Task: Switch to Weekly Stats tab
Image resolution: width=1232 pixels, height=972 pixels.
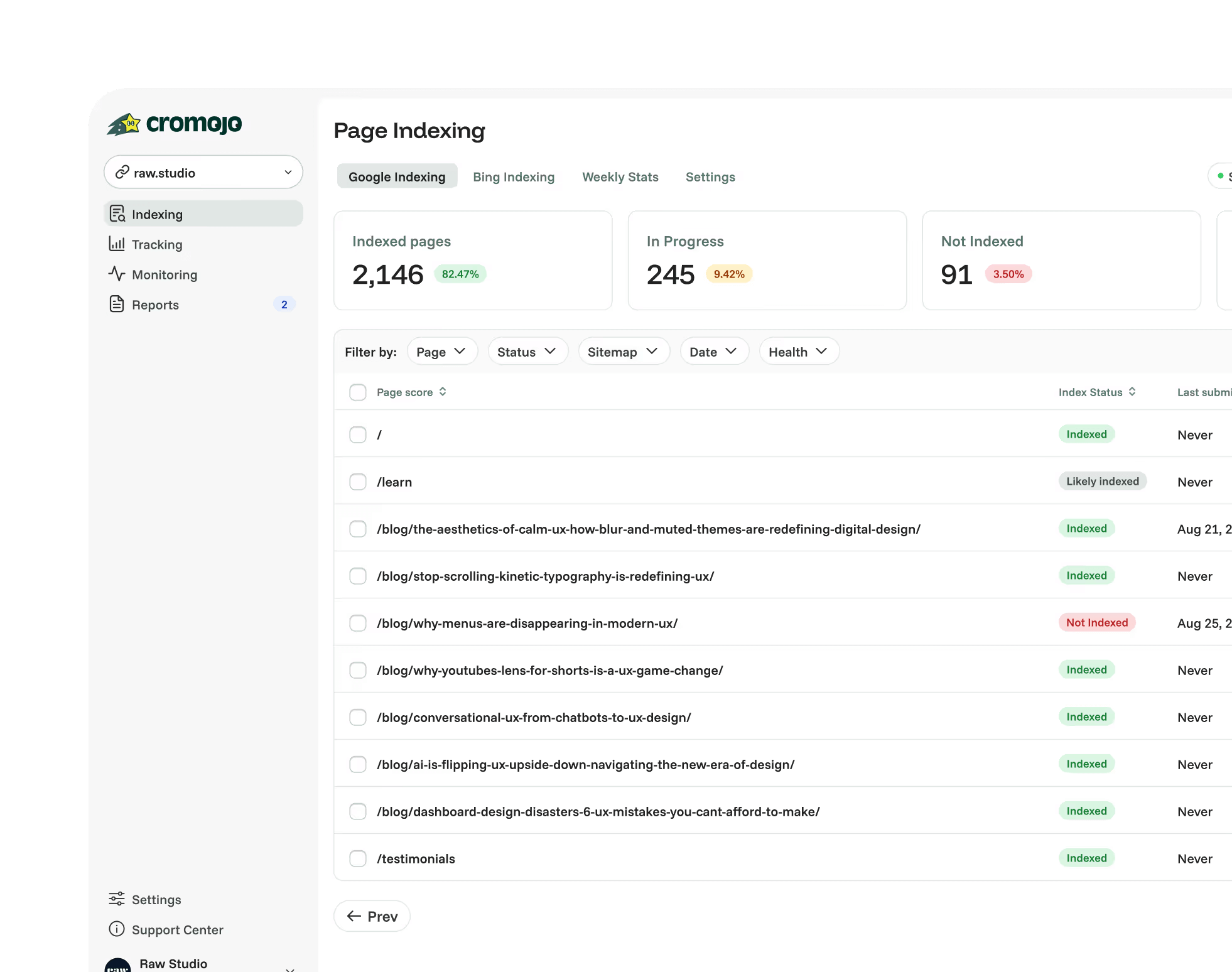Action: [x=620, y=177]
